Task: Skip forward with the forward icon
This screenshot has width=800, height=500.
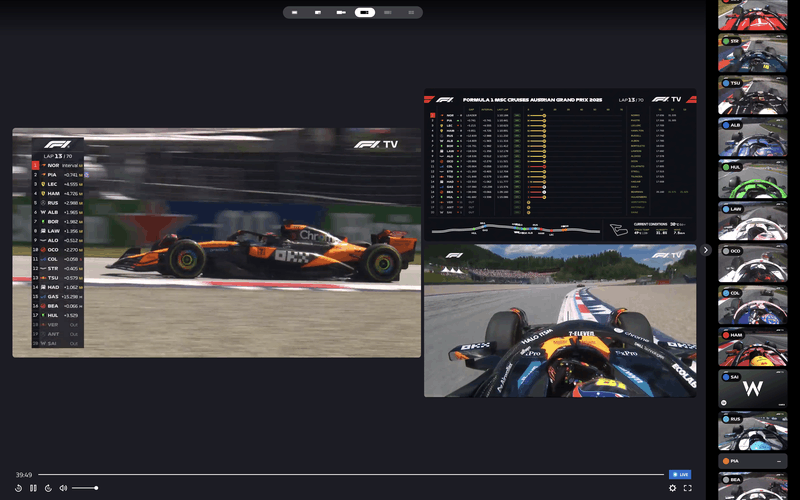Action: (x=48, y=488)
